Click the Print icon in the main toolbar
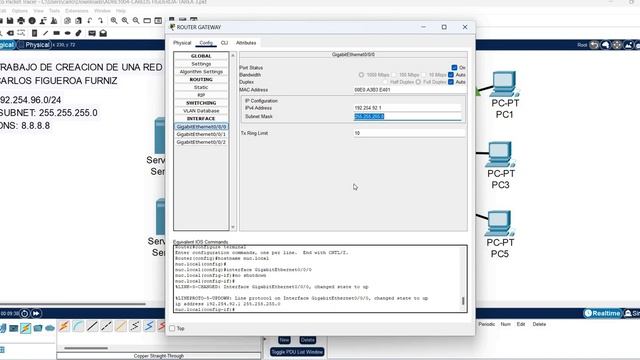The width and height of the screenshot is (640, 360). [21, 20]
